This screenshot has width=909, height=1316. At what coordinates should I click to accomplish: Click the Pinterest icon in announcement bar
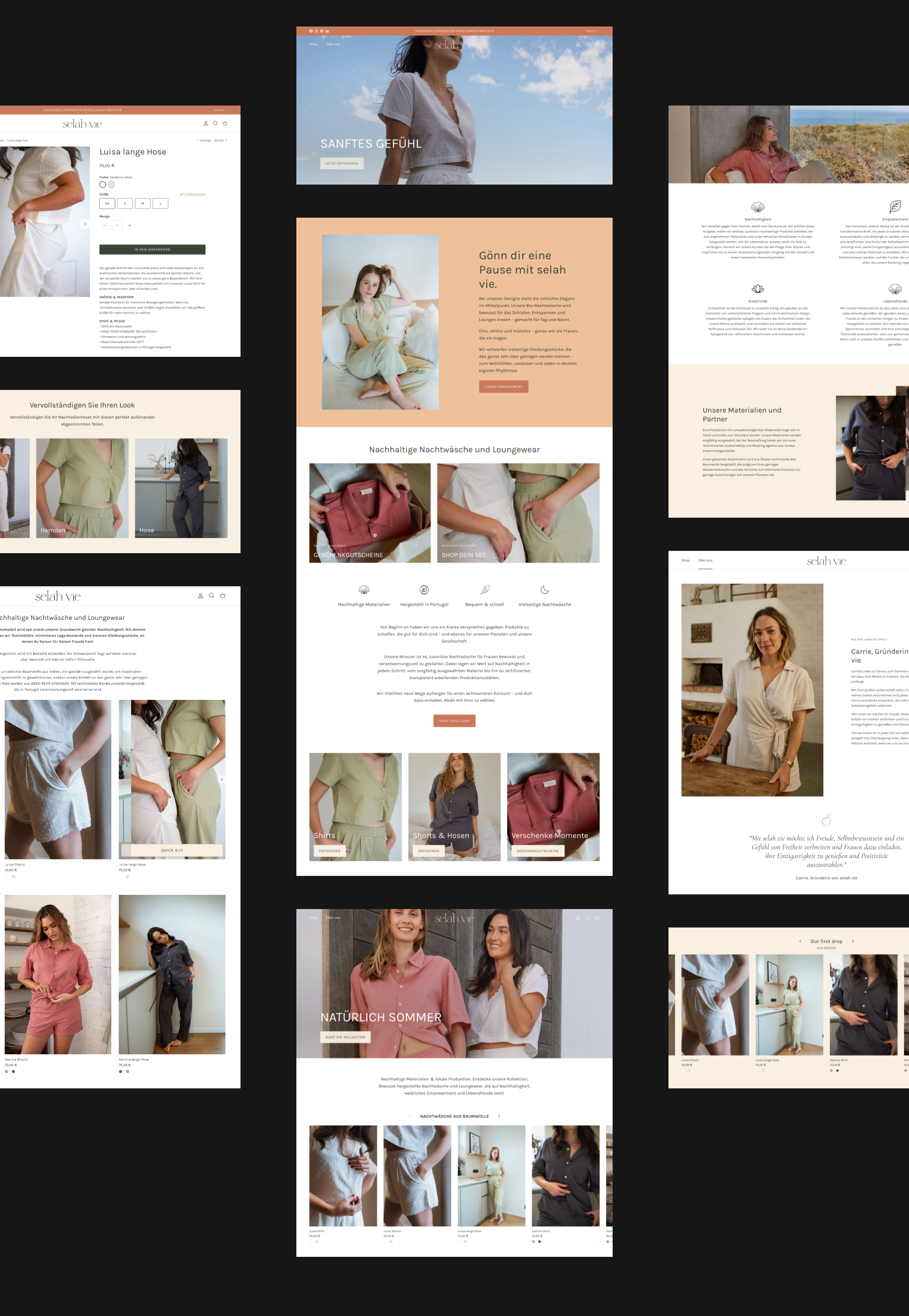(x=322, y=31)
